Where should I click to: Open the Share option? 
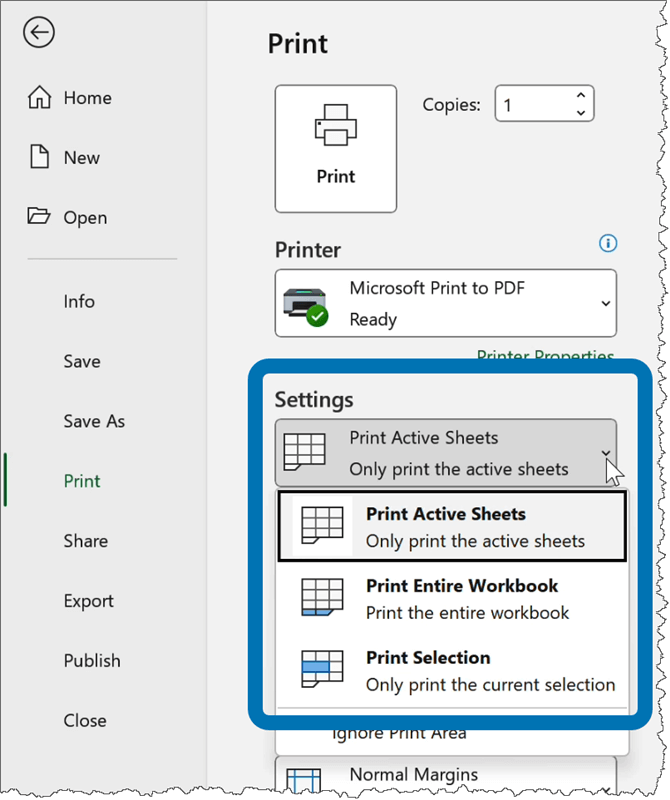pyautogui.click(x=86, y=541)
